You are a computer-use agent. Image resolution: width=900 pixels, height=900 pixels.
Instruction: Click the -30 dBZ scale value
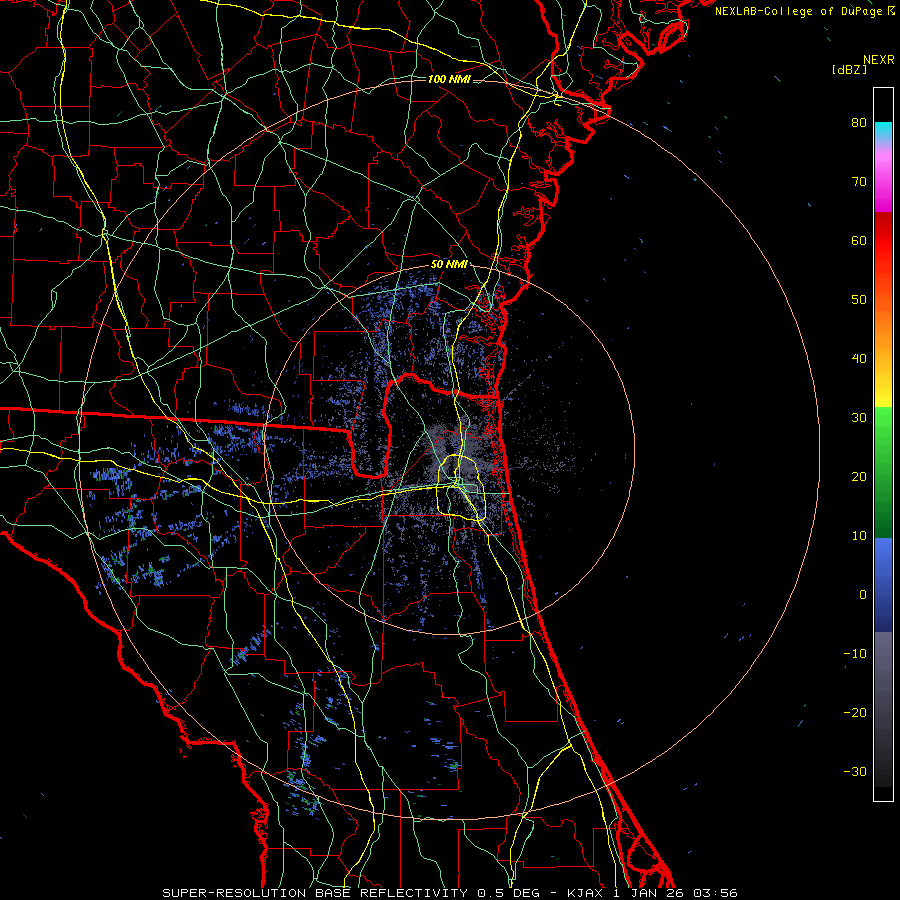855,772
